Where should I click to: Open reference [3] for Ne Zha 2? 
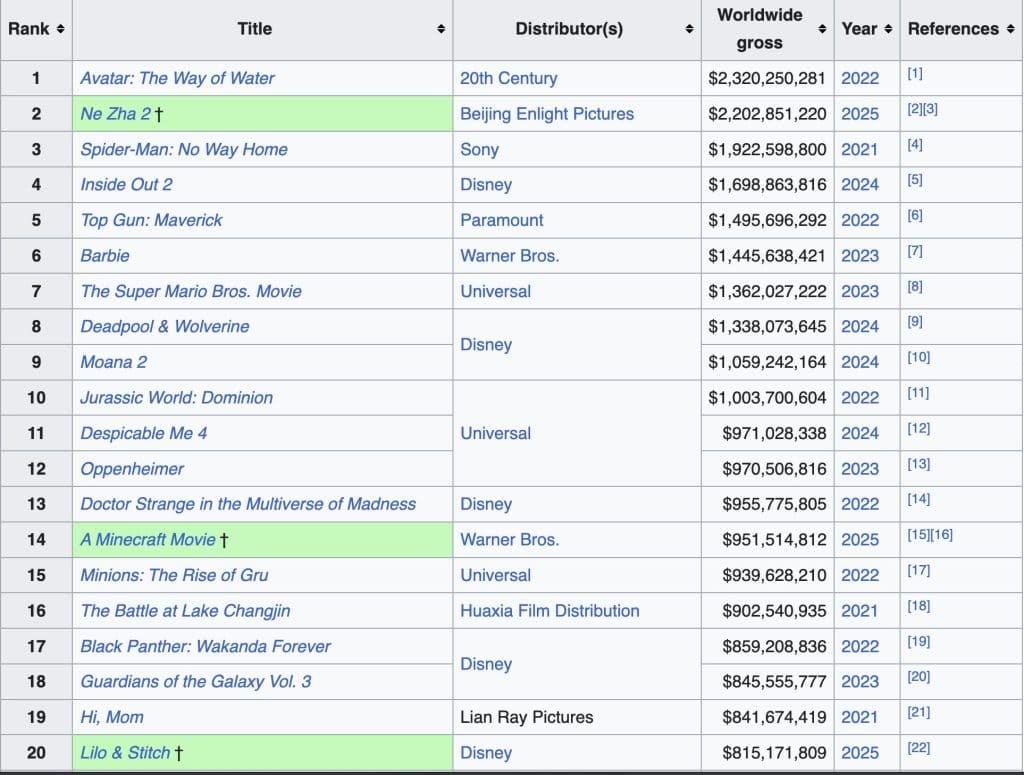coord(930,109)
